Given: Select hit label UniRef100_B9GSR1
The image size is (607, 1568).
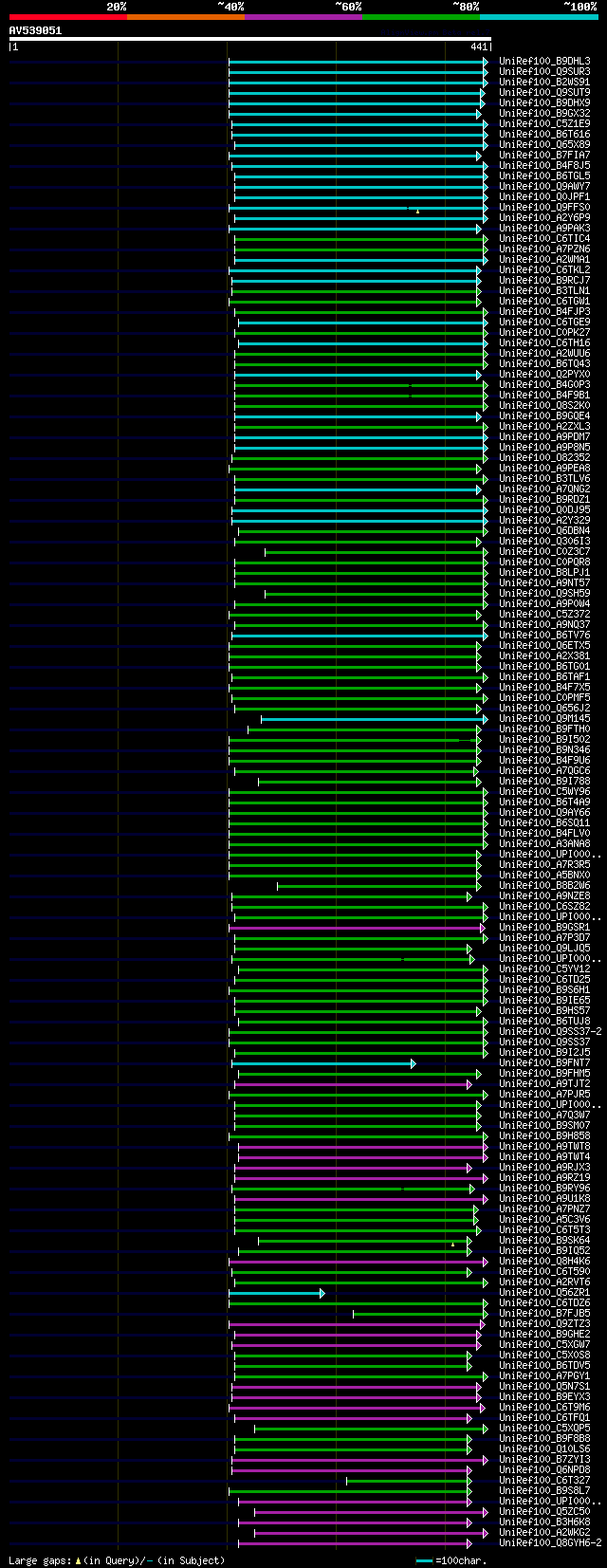Looking at the screenshot, I should (x=544, y=928).
